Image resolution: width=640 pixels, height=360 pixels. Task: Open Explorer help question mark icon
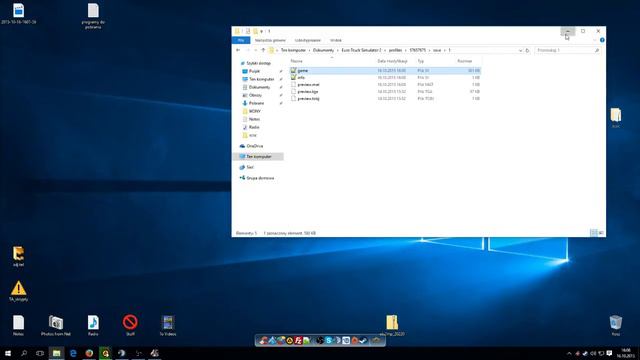[x=602, y=40]
